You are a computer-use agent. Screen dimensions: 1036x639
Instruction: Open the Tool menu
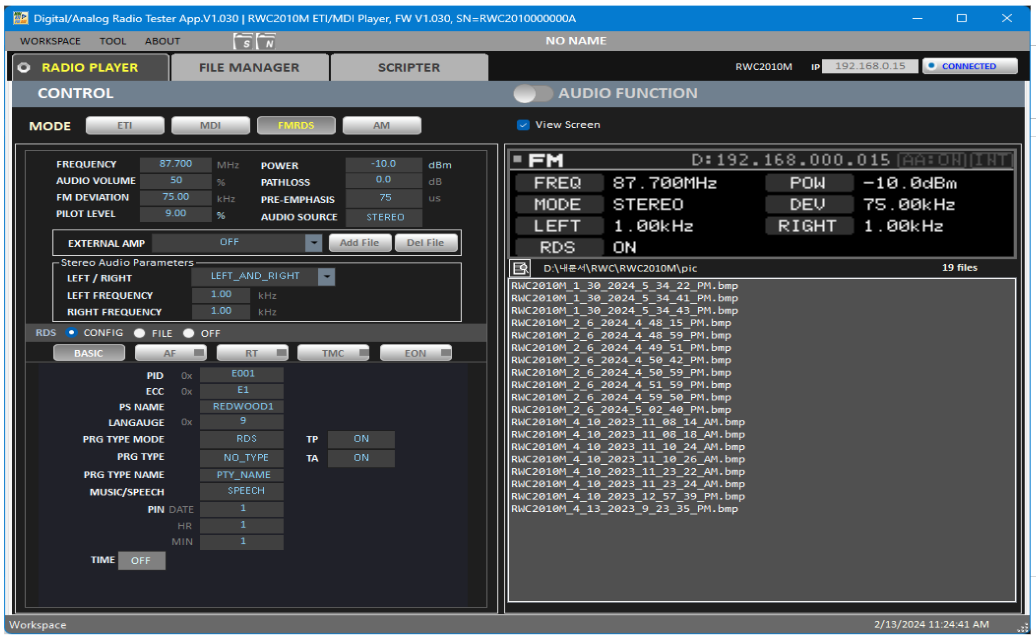click(x=113, y=42)
